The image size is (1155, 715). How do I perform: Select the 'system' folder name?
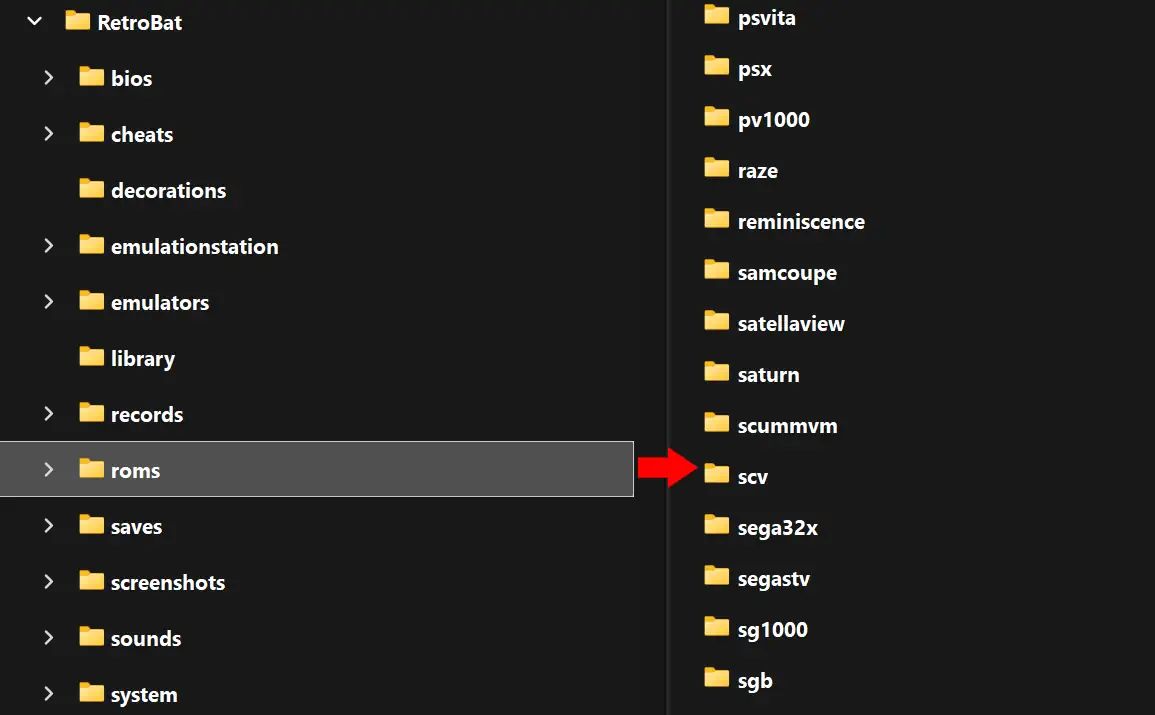click(x=144, y=695)
